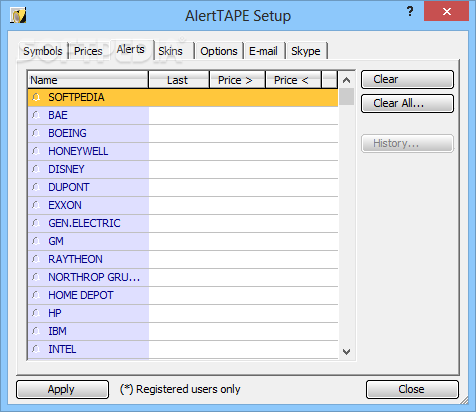Click the Last column header
The width and height of the screenshot is (476, 412).
[179, 80]
